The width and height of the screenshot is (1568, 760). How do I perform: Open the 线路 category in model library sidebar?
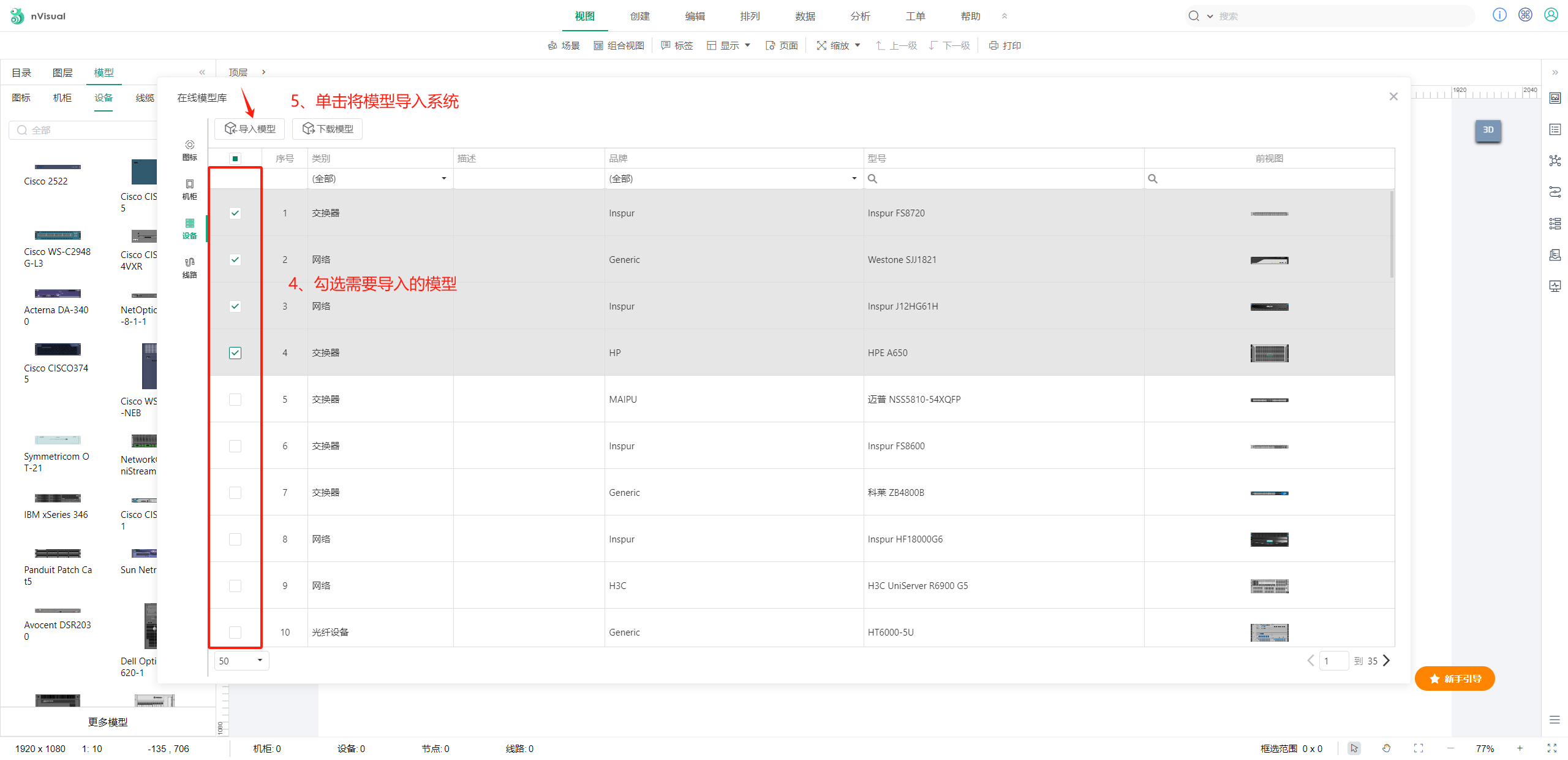[190, 267]
